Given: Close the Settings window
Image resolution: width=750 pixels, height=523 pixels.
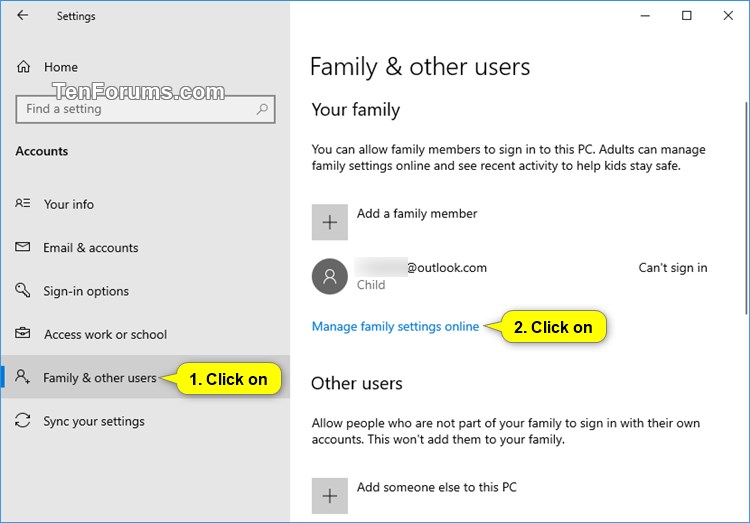Looking at the screenshot, I should (728, 16).
